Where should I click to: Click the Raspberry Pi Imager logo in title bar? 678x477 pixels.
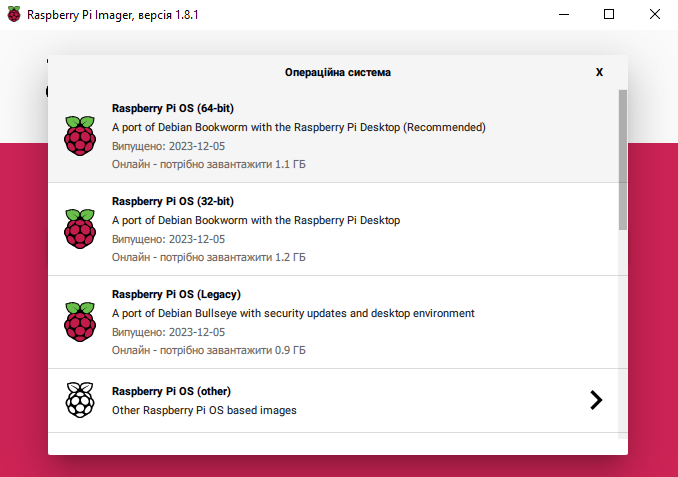(x=14, y=14)
